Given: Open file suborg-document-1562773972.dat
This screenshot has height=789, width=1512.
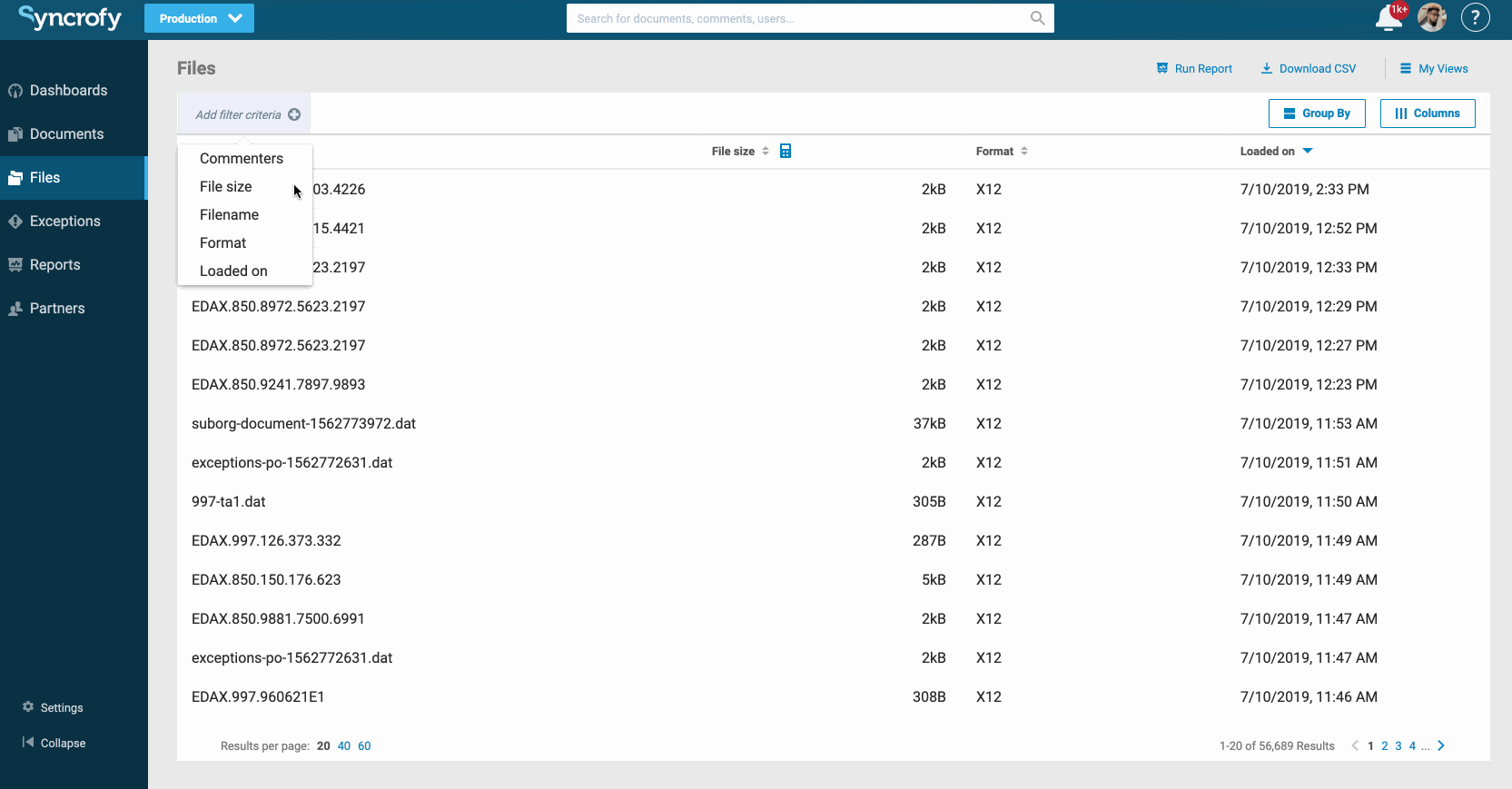Looking at the screenshot, I should point(303,423).
